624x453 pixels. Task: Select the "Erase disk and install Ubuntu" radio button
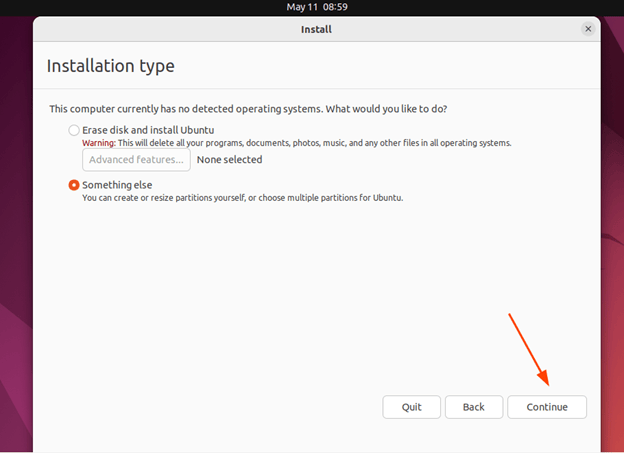click(74, 130)
